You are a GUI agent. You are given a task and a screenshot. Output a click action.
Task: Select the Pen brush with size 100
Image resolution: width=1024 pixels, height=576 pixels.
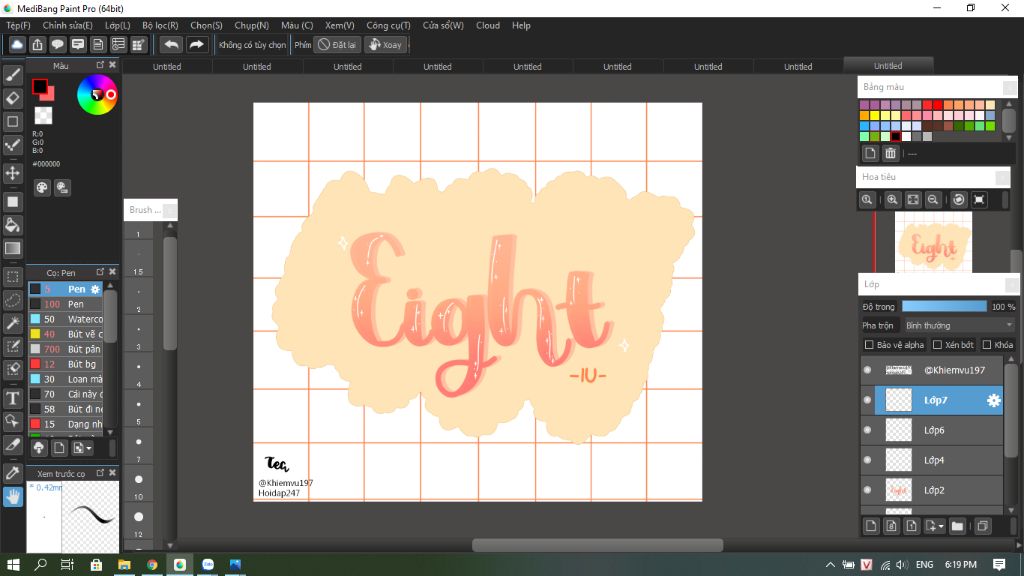point(66,304)
